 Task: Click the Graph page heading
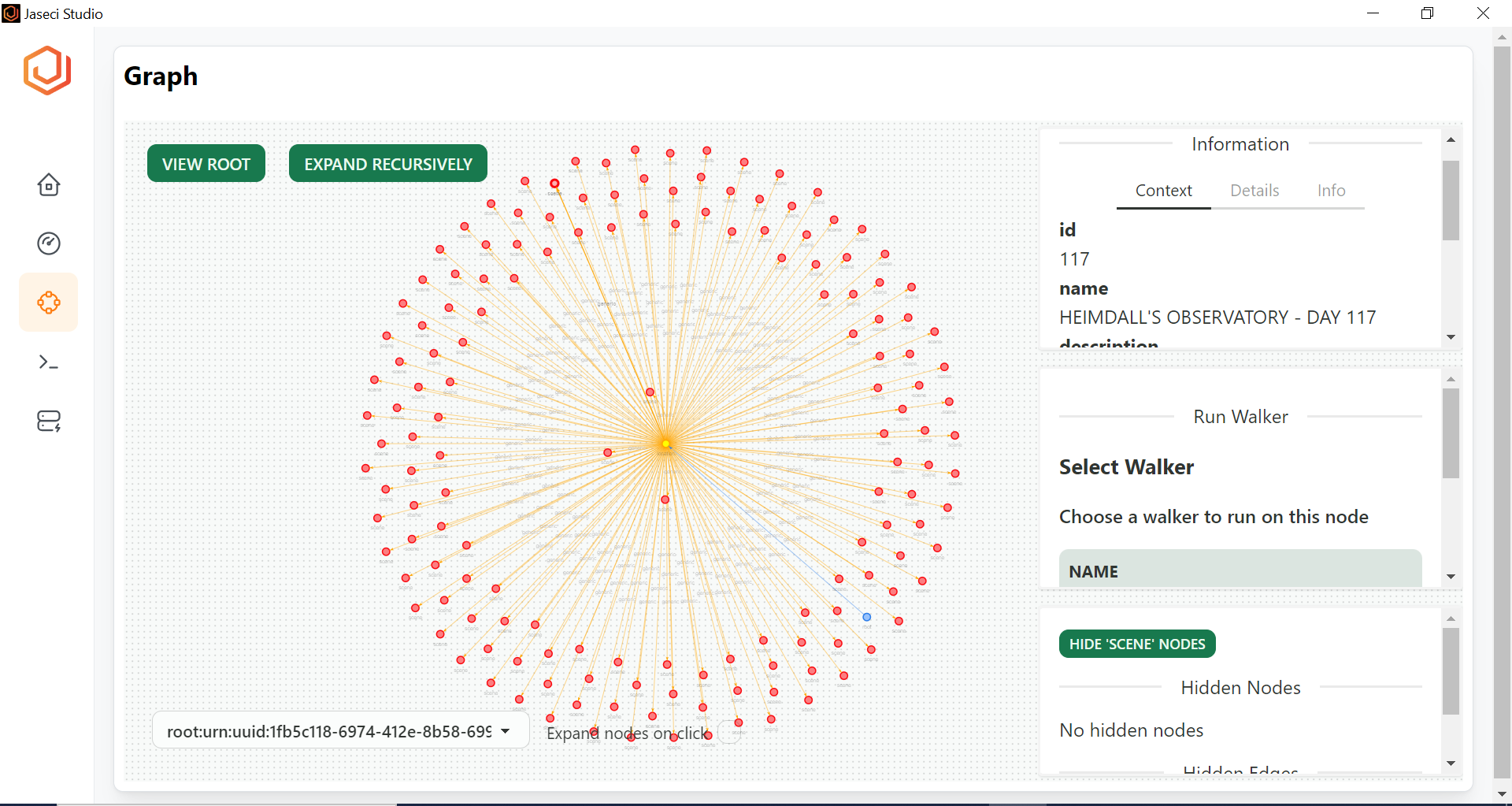coord(161,76)
